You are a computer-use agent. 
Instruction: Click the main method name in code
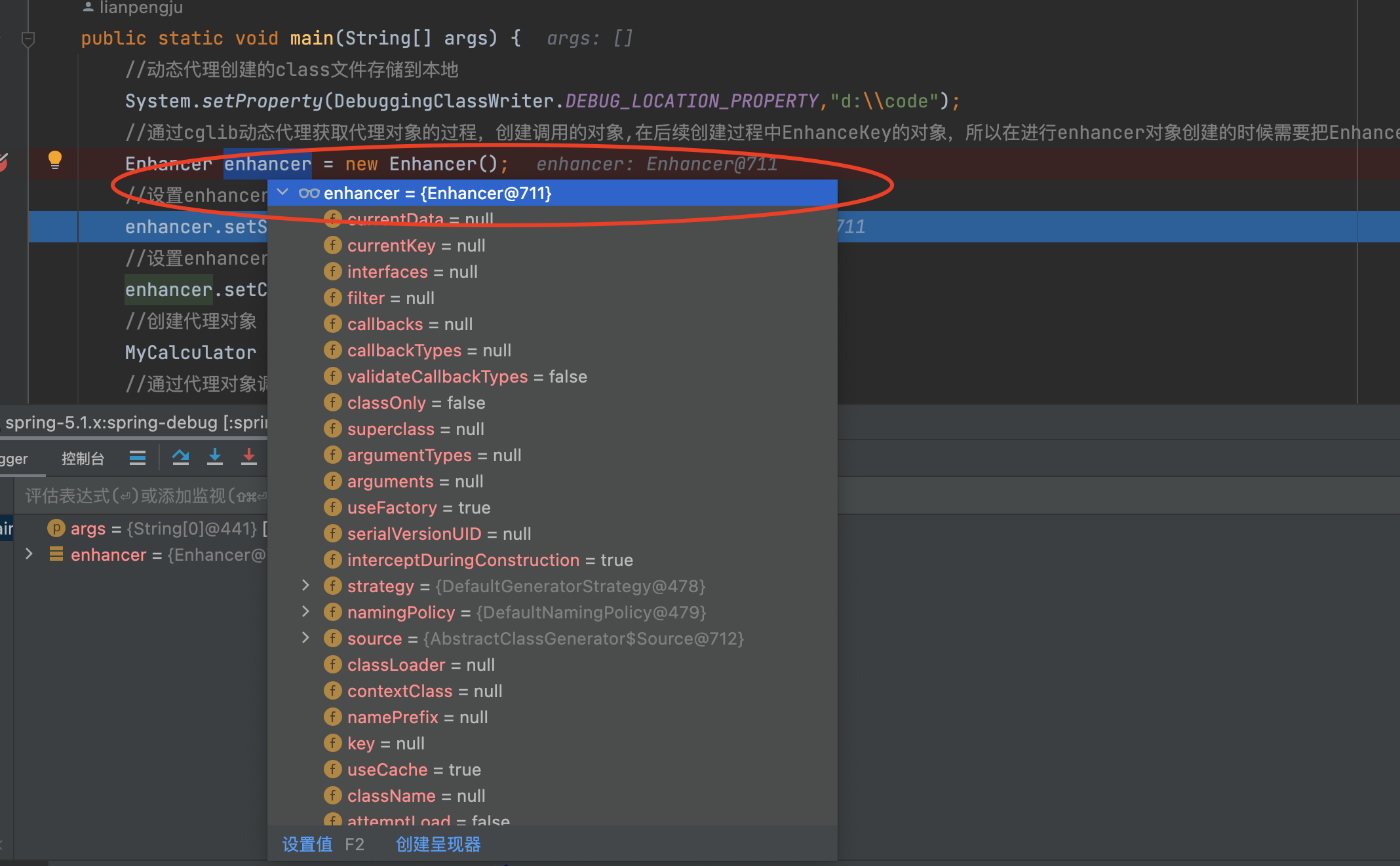click(312, 38)
